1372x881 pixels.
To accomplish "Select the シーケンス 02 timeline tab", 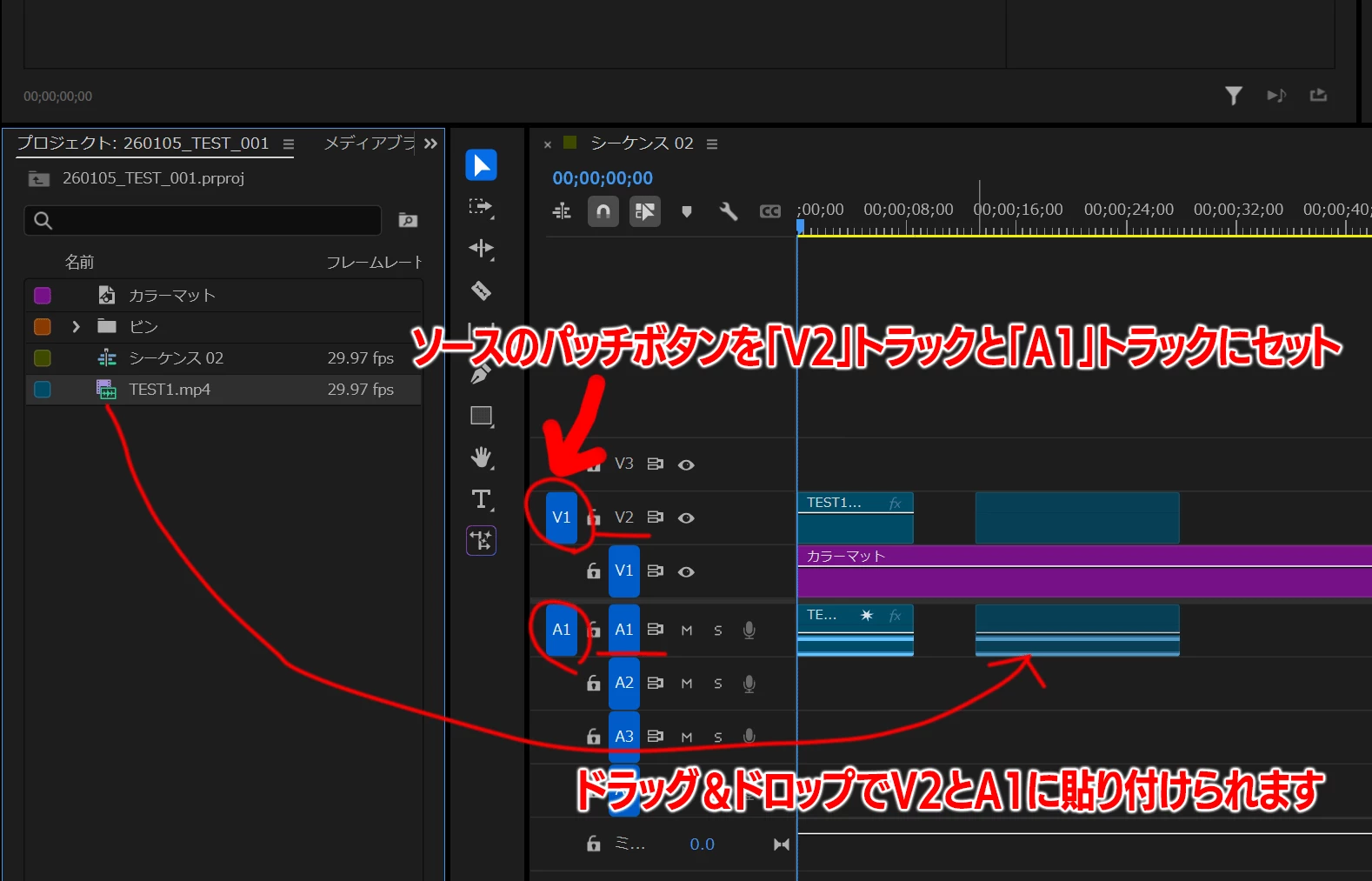I will 642,143.
